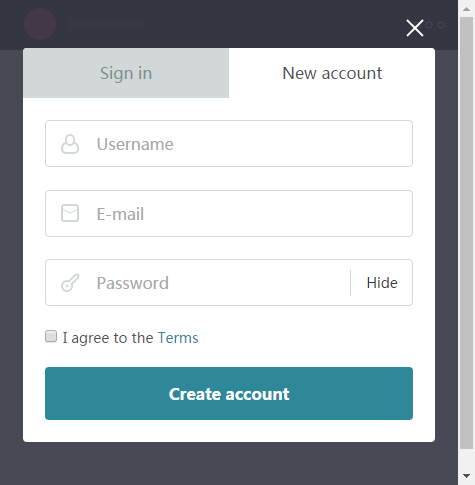Submit form with Create account button
The height and width of the screenshot is (485, 475).
pyautogui.click(x=229, y=393)
